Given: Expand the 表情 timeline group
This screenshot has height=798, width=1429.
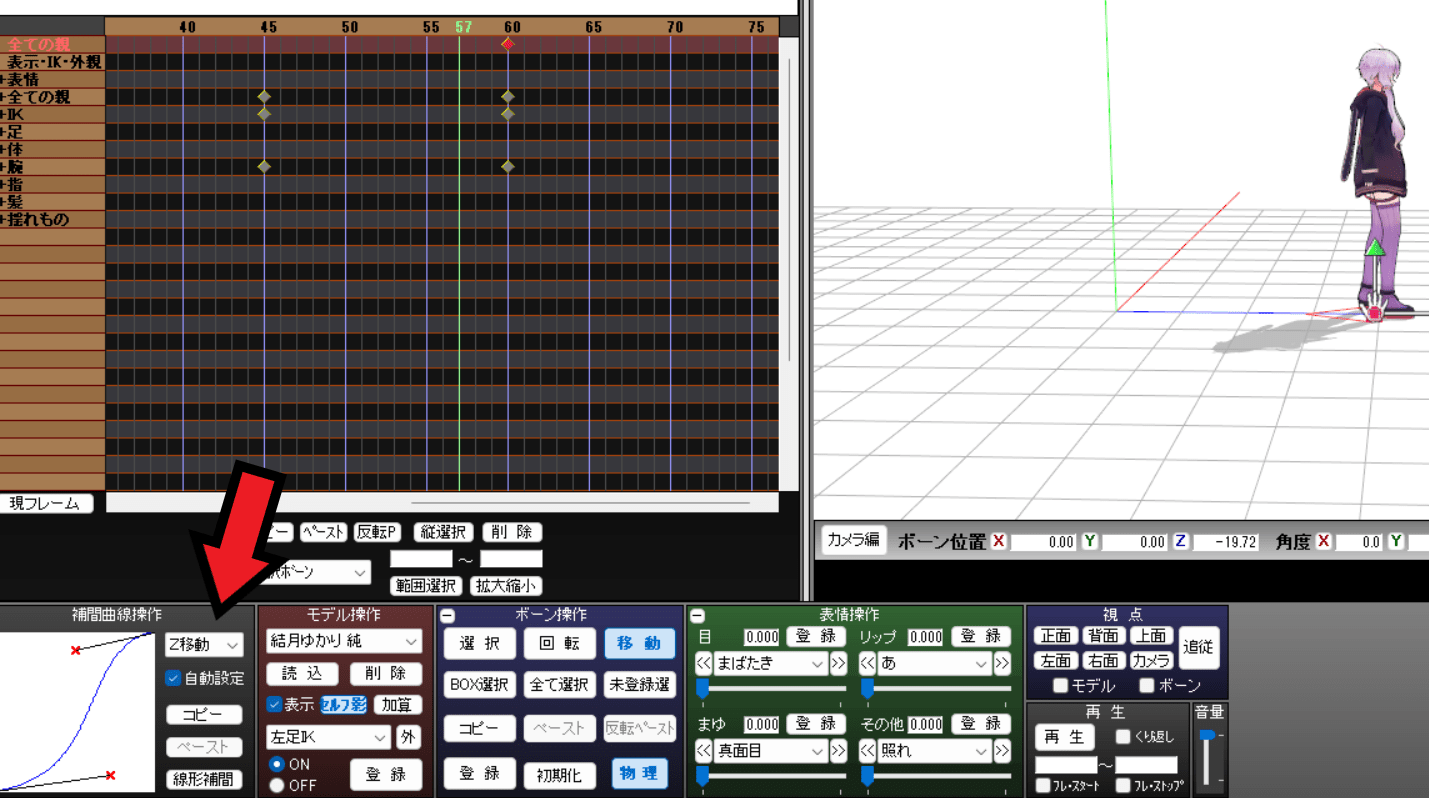Looking at the screenshot, I should 3,80.
